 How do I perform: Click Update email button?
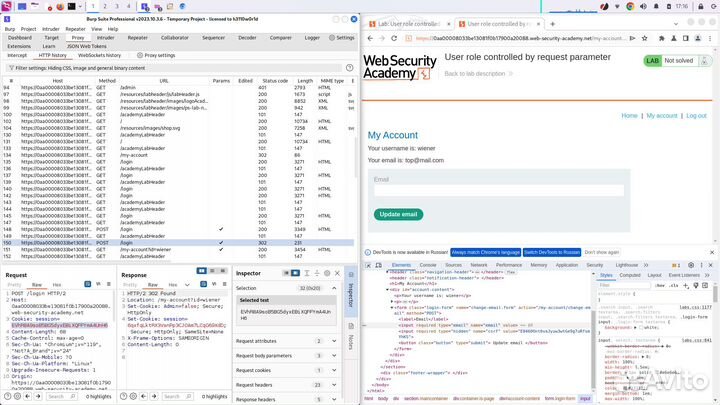[x=398, y=214]
